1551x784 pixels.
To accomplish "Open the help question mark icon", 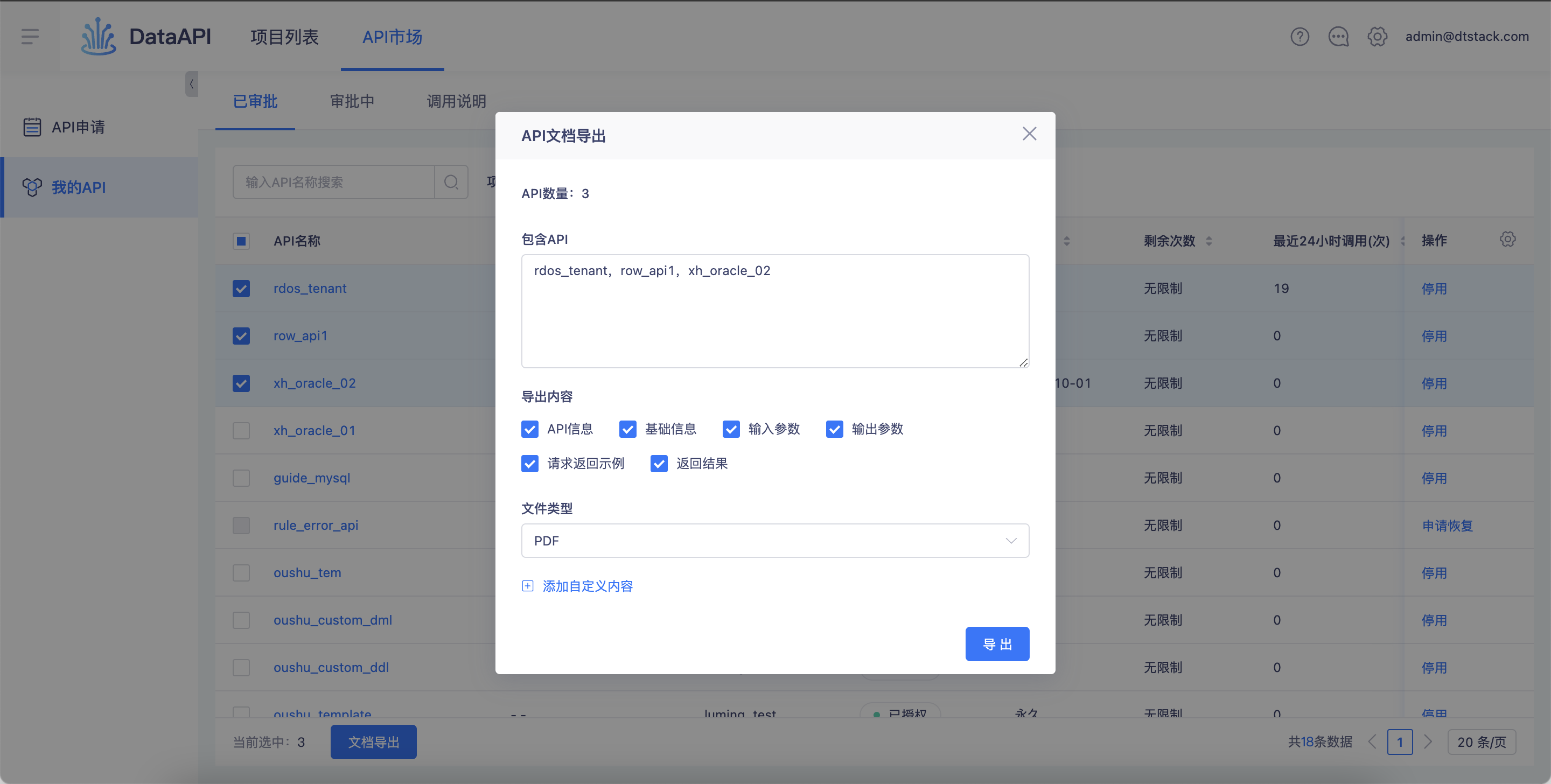I will [1300, 37].
